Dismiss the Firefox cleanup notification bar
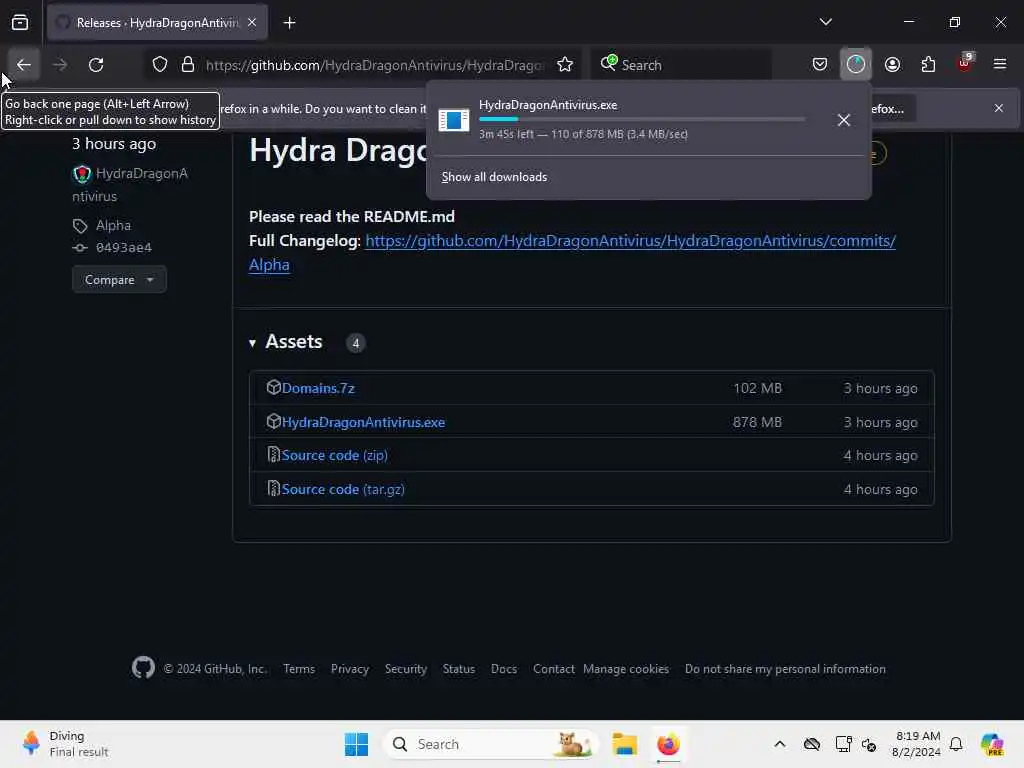 click(999, 108)
